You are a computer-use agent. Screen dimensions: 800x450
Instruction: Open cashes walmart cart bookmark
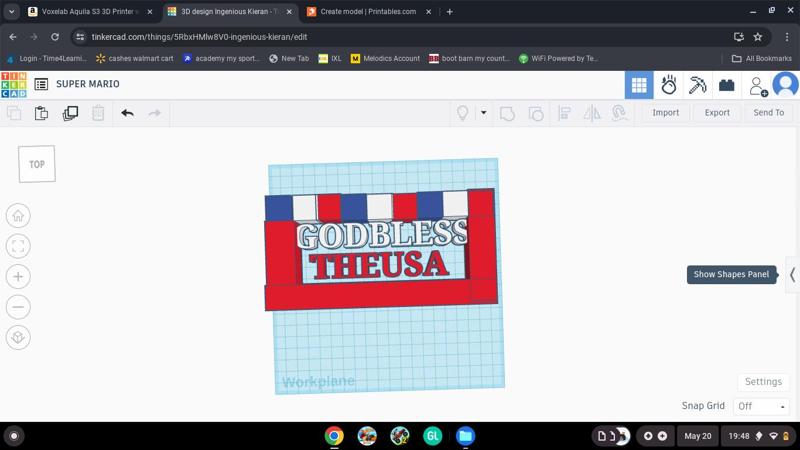coord(135,59)
